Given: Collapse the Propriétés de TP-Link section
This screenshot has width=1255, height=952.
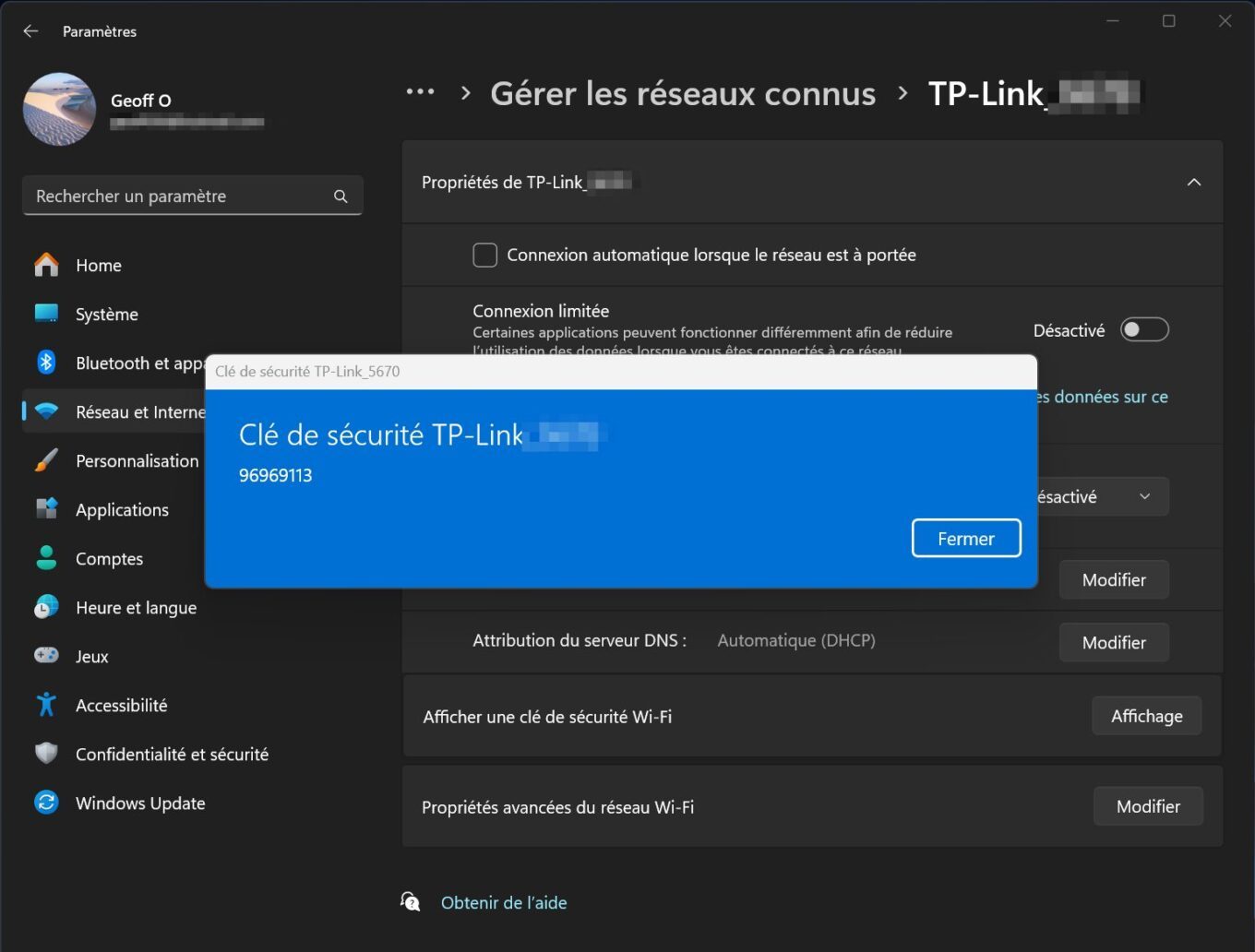Looking at the screenshot, I should pyautogui.click(x=1193, y=182).
